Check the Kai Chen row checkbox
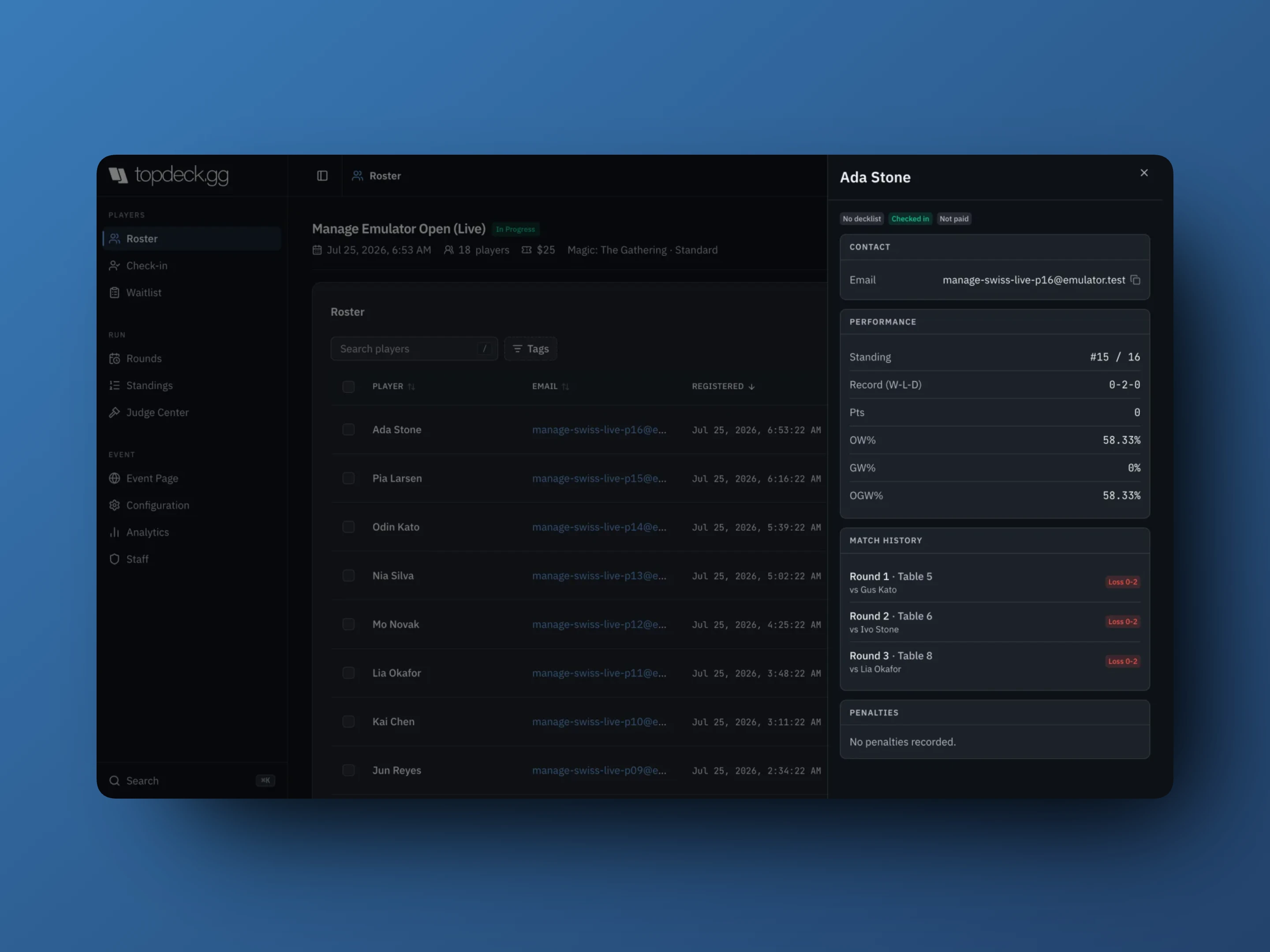This screenshot has width=1270, height=952. tap(348, 722)
